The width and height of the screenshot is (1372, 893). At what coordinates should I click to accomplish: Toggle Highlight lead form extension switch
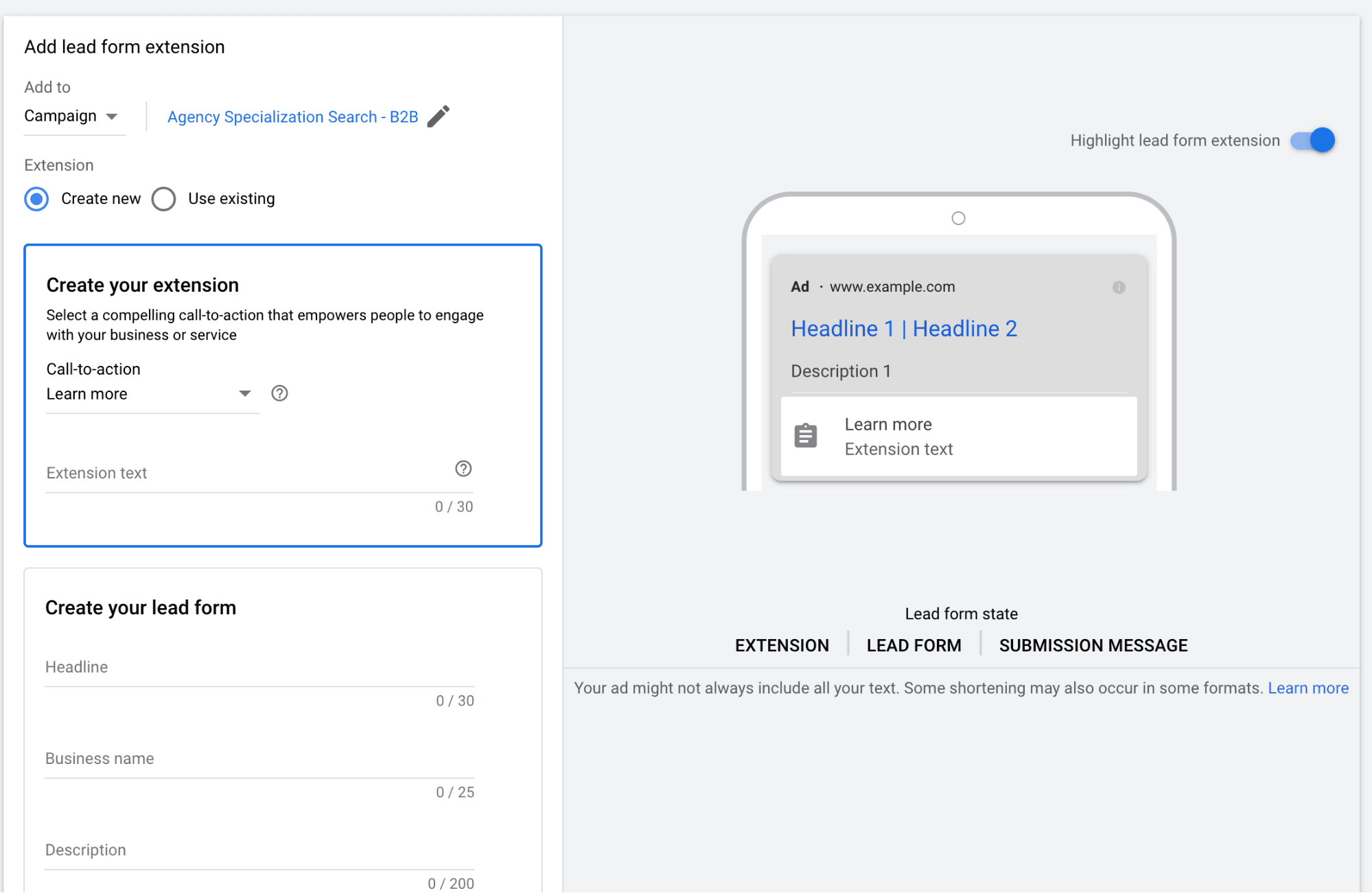click(1312, 140)
